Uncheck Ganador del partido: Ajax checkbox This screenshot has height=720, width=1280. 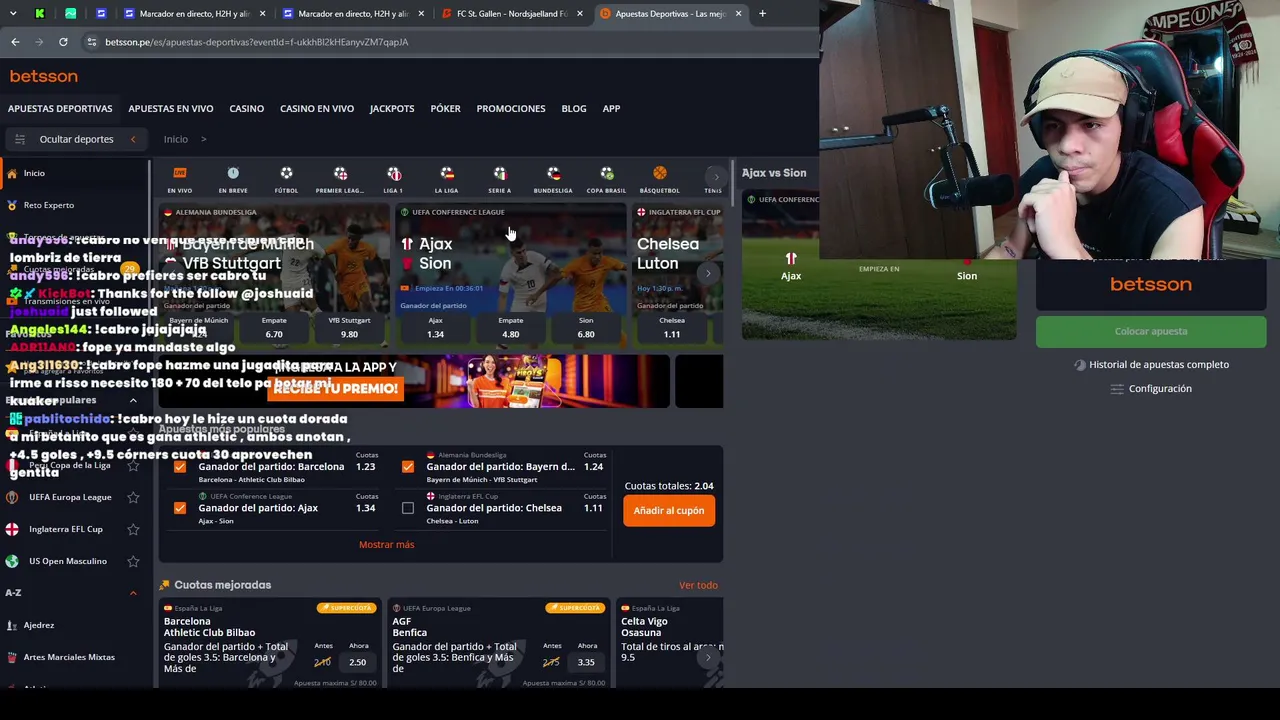[x=180, y=508]
